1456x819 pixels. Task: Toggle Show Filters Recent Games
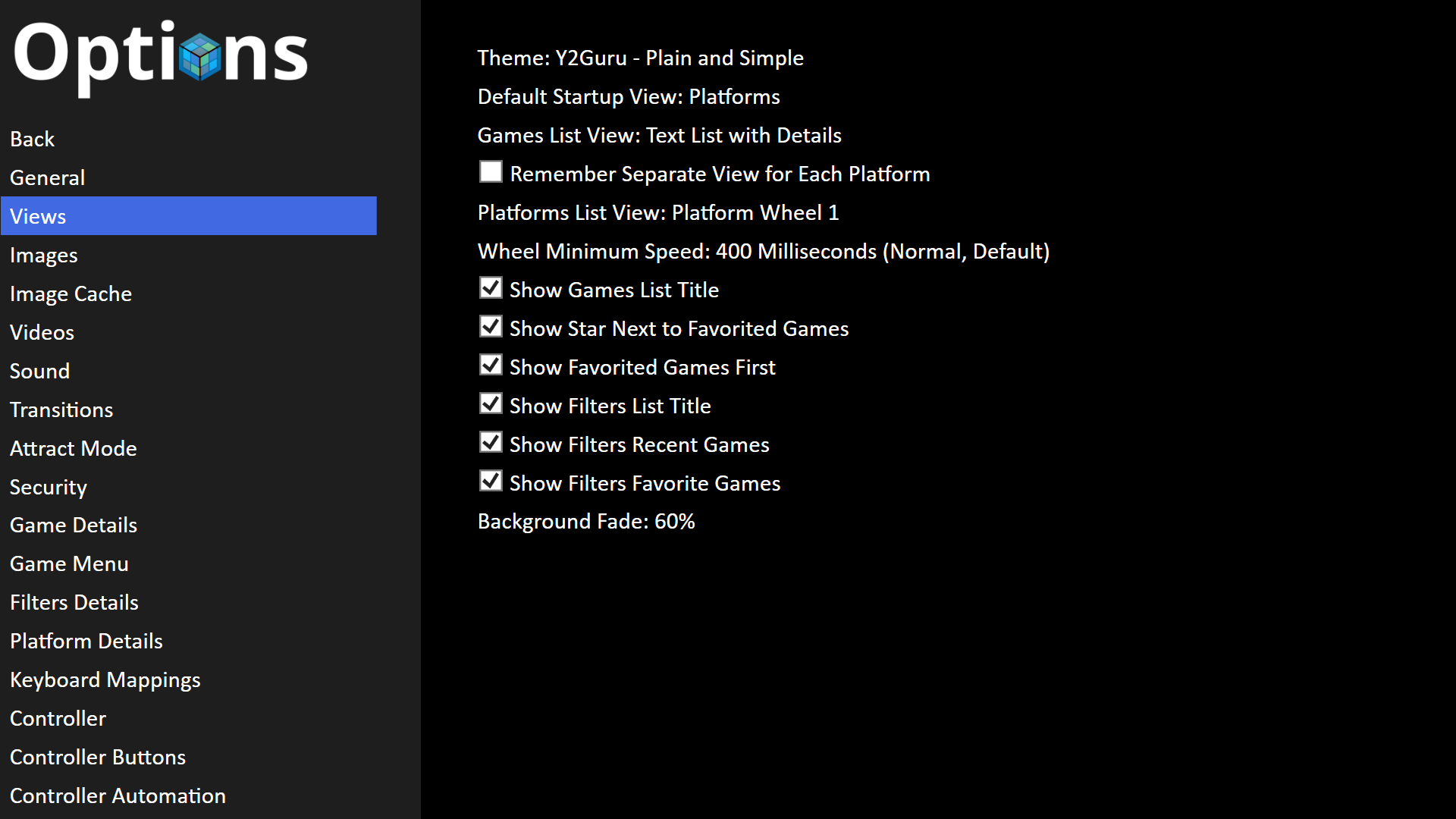491,443
